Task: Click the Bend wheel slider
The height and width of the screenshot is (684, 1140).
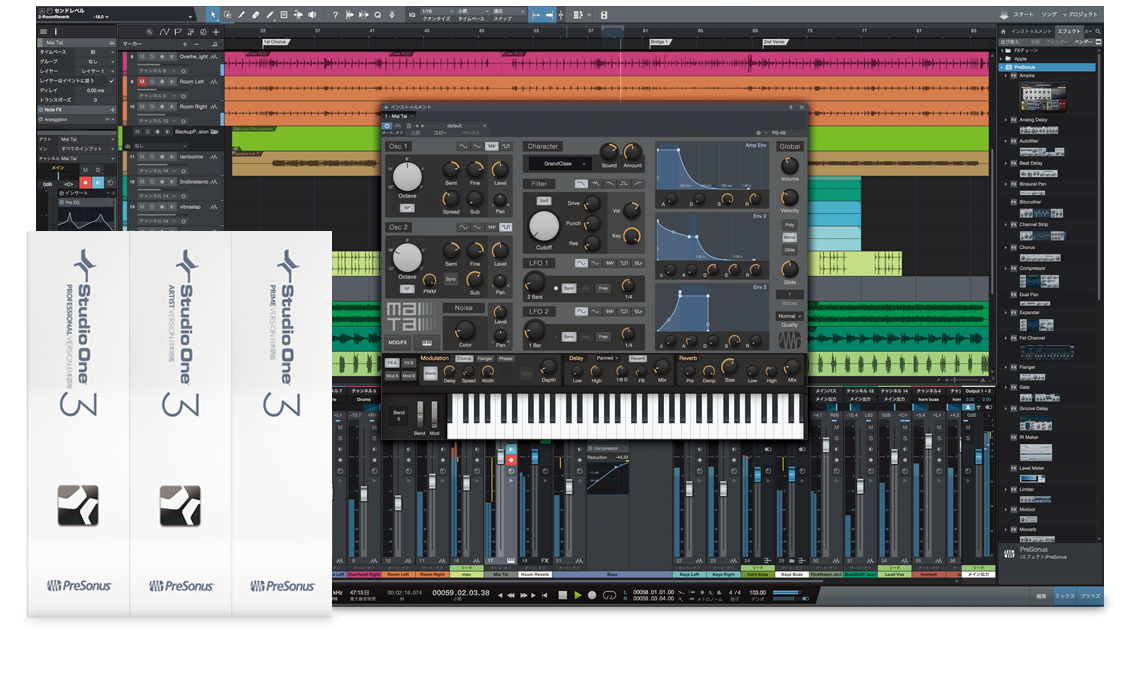Action: tap(420, 414)
